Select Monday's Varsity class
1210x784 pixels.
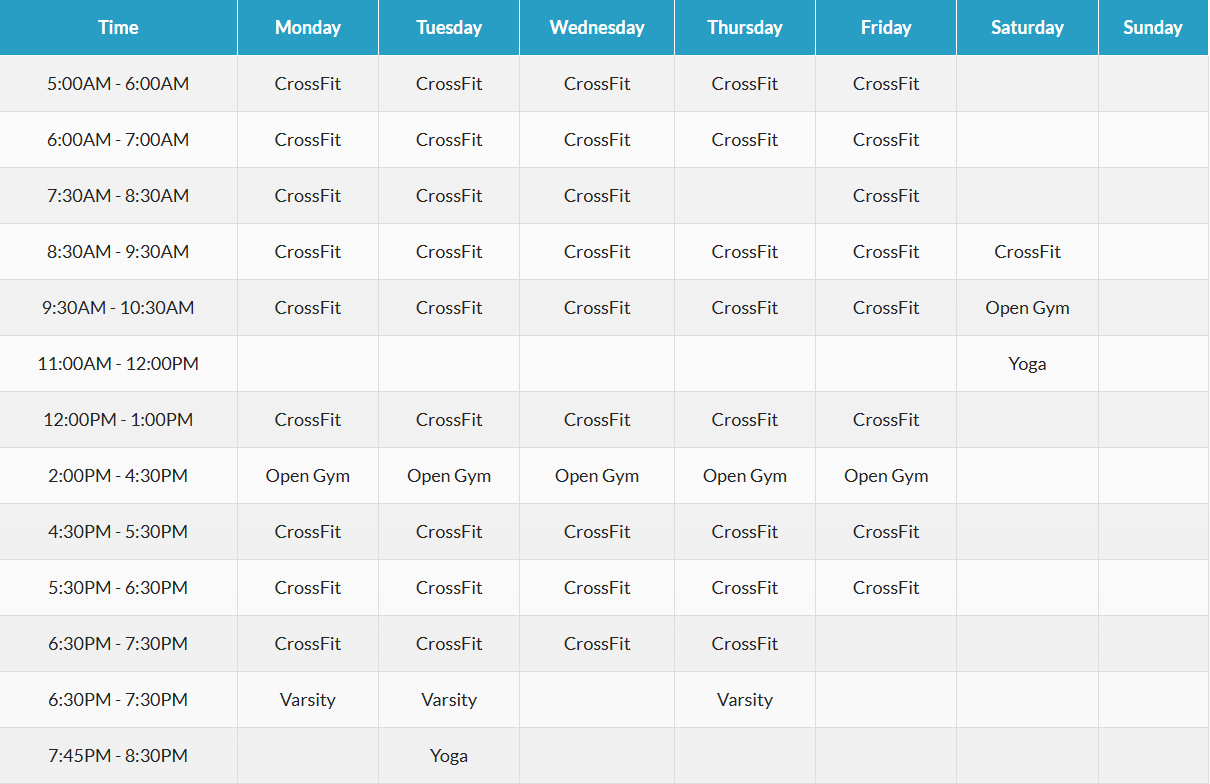307,700
